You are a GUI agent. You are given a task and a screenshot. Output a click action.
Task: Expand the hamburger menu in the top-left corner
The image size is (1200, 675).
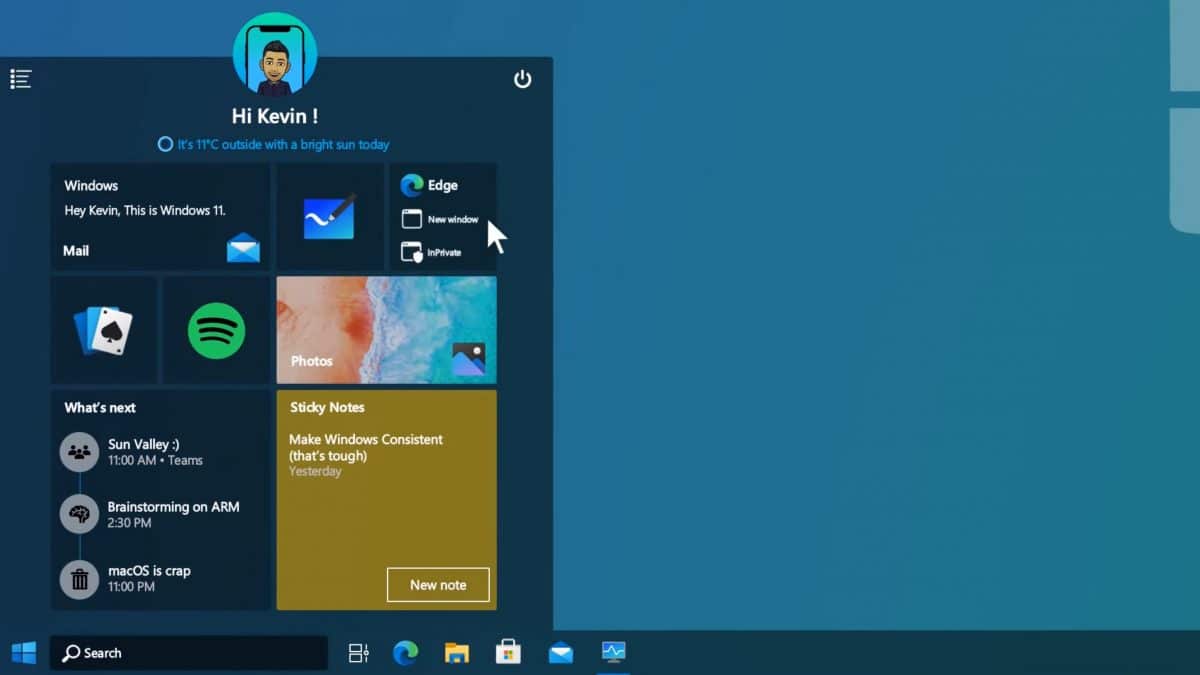point(21,78)
